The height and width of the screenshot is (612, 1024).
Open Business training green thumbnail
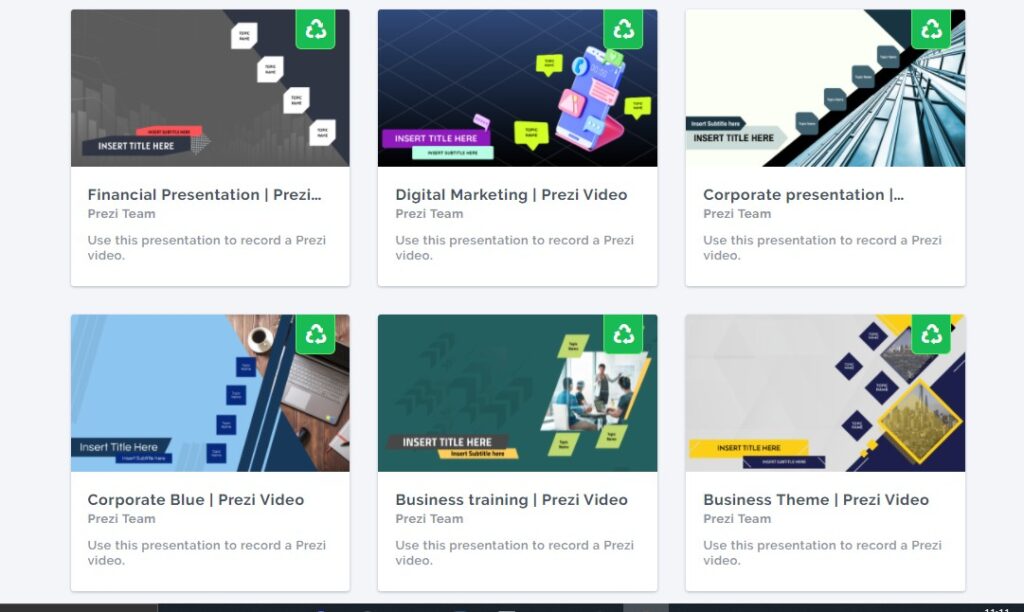(x=517, y=393)
